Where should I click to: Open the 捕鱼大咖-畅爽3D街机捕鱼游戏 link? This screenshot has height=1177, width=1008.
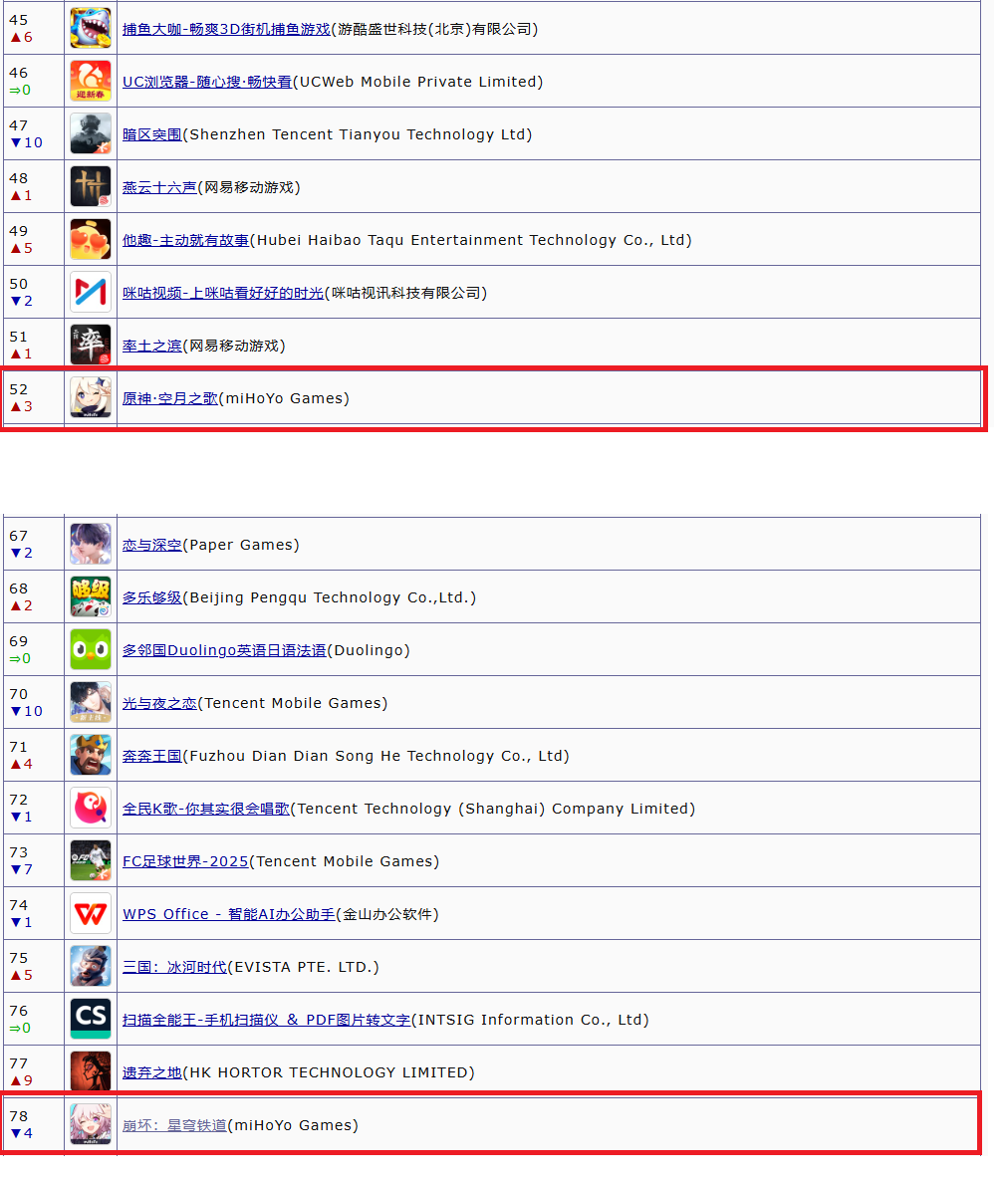tap(227, 29)
